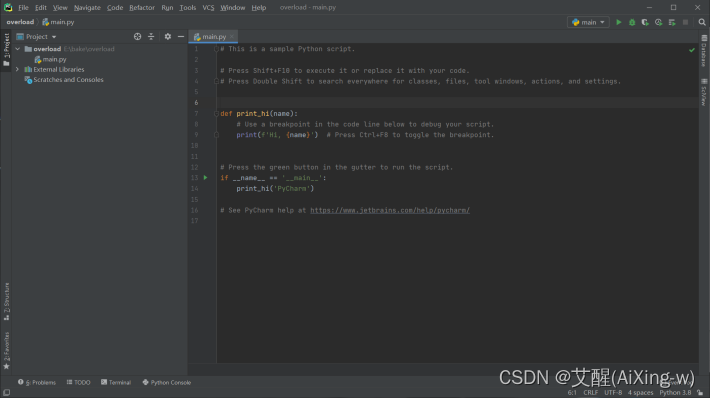This screenshot has height=398, width=710.
Task: Hide the Project tool window
Action: [x=181, y=37]
